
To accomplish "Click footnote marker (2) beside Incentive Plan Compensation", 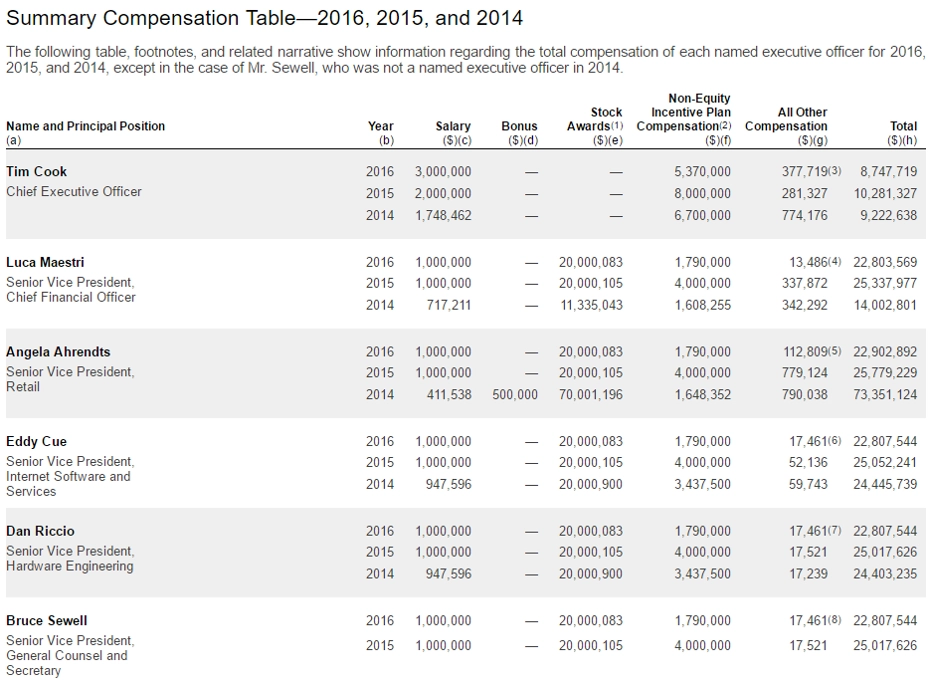I will tap(725, 126).
